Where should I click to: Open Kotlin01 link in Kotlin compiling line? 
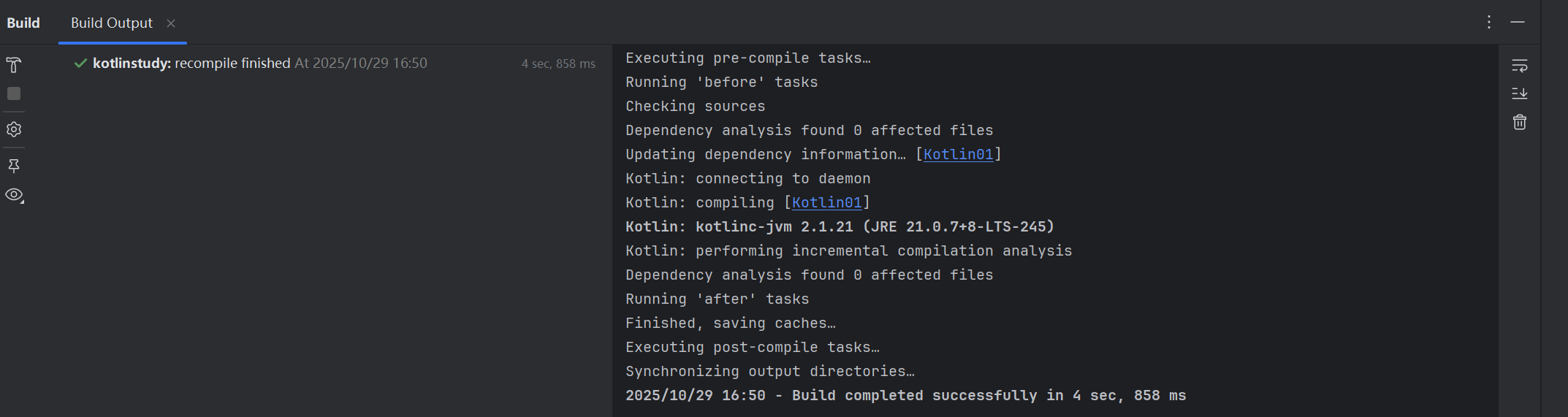[826, 202]
